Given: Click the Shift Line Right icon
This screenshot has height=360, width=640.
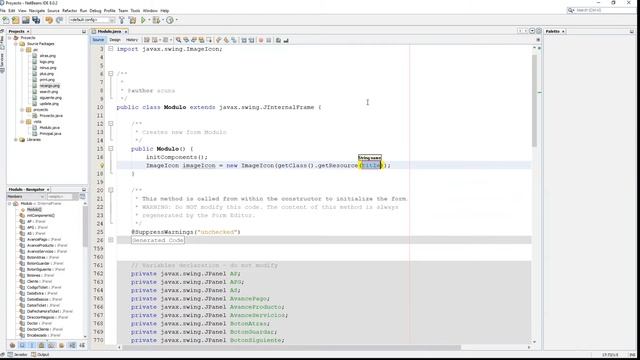Looking at the screenshot, I should tap(251, 40).
